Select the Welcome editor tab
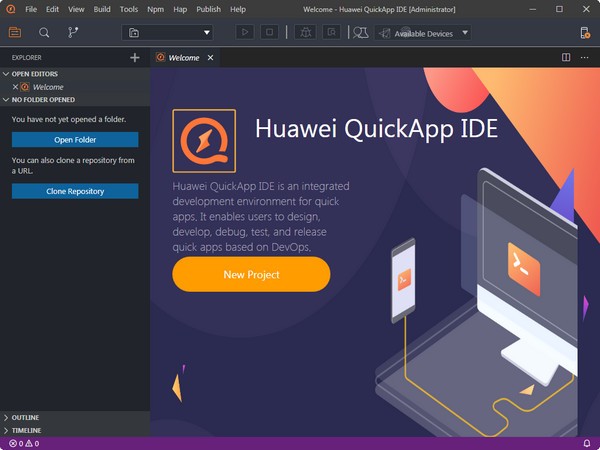 (x=184, y=58)
